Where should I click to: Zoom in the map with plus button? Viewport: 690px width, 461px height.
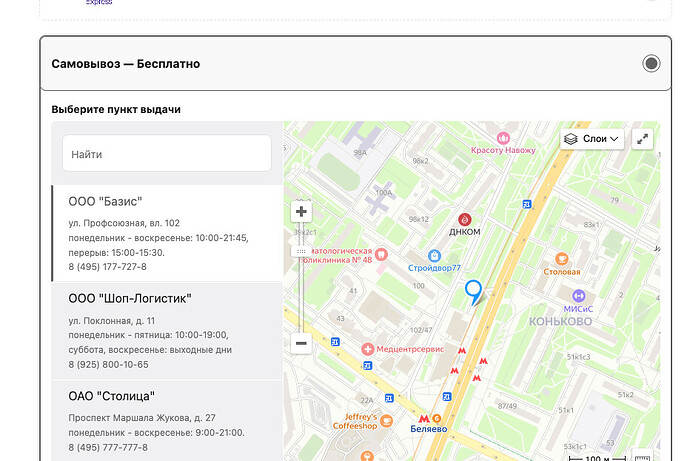click(301, 212)
